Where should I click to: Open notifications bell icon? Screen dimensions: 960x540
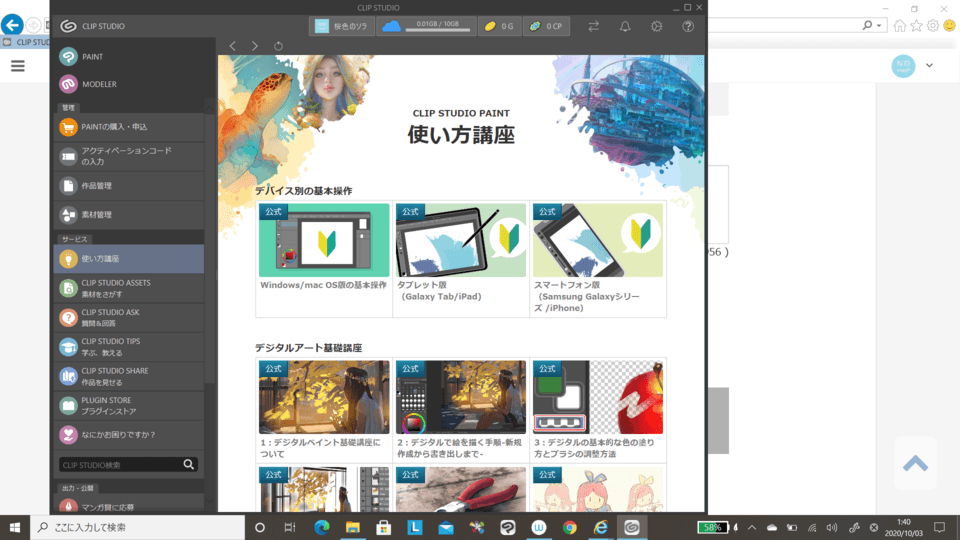coord(625,26)
